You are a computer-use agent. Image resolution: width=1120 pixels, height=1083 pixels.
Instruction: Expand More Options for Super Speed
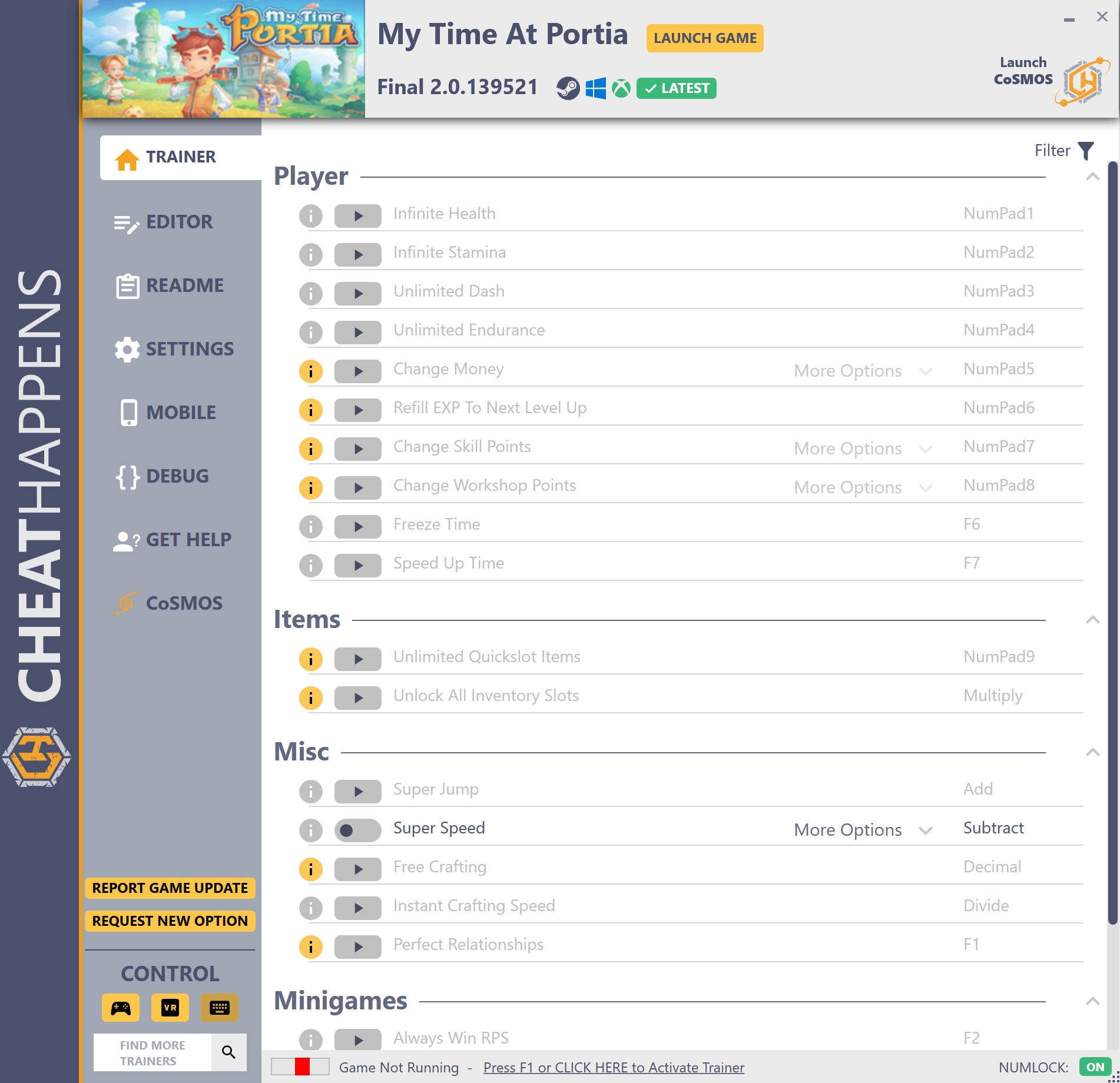click(x=863, y=830)
